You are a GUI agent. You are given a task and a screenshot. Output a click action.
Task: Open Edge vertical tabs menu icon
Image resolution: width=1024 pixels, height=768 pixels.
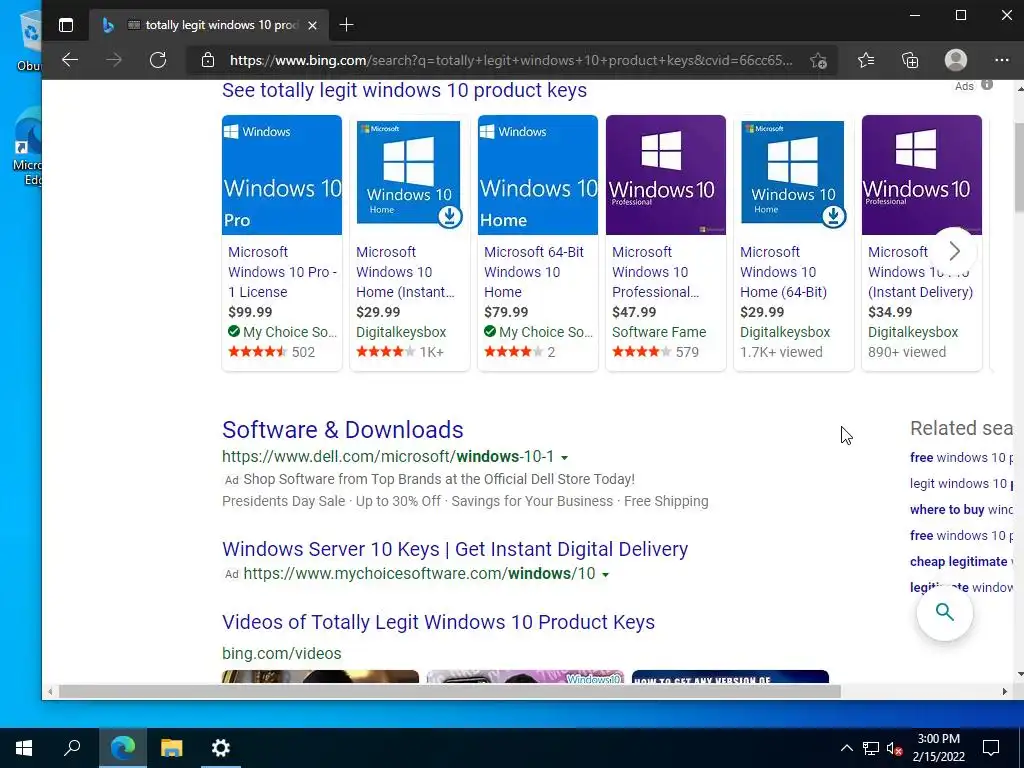pyautogui.click(x=66, y=25)
